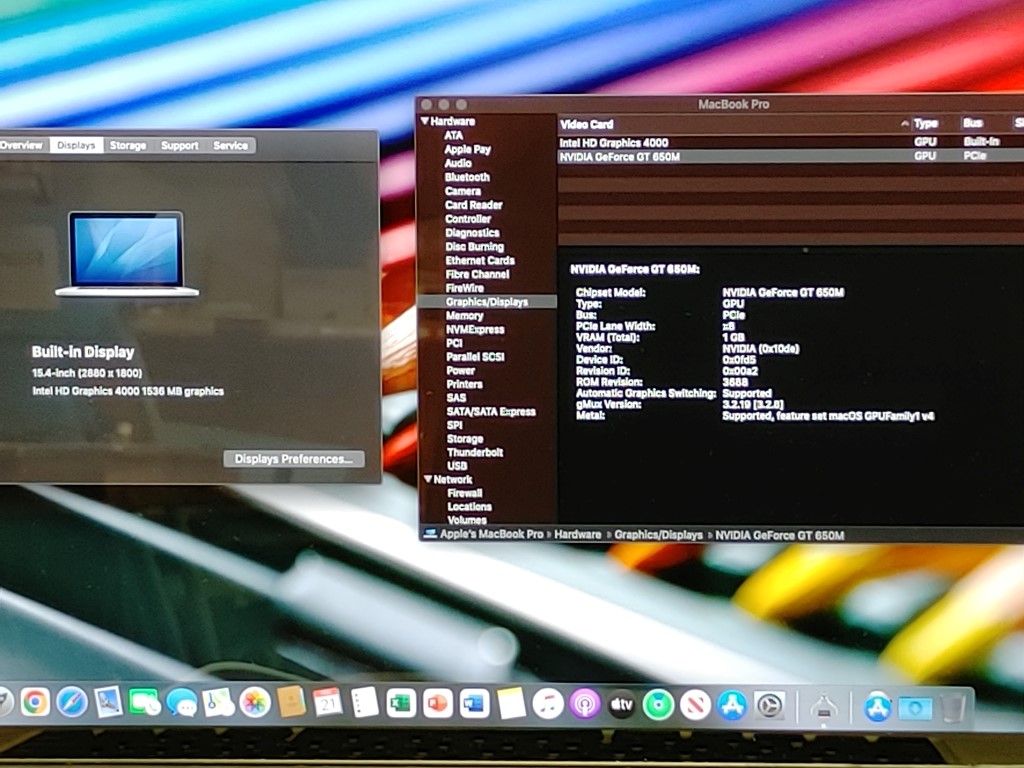The width and height of the screenshot is (1024, 768).
Task: Open Diagnostics in the sidebar
Action: click(x=472, y=232)
